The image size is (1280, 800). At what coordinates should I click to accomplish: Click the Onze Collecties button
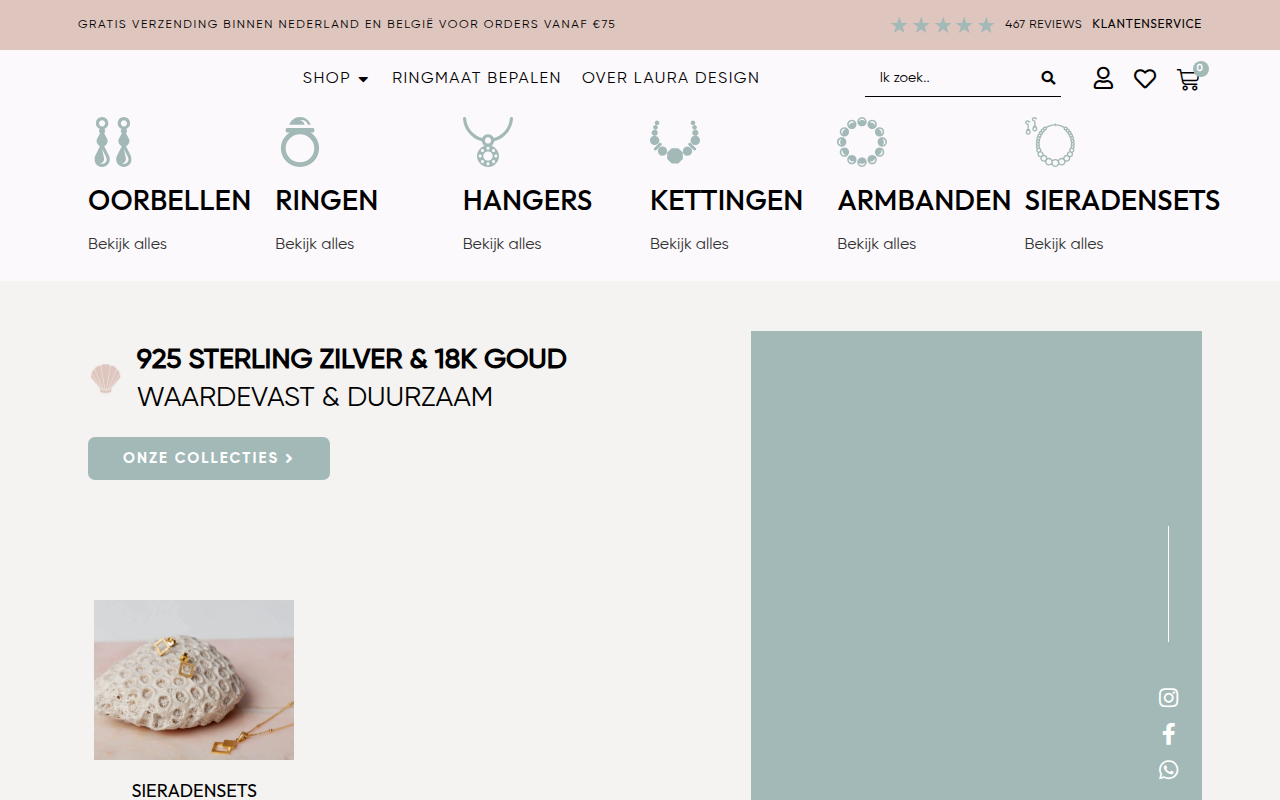click(x=209, y=458)
